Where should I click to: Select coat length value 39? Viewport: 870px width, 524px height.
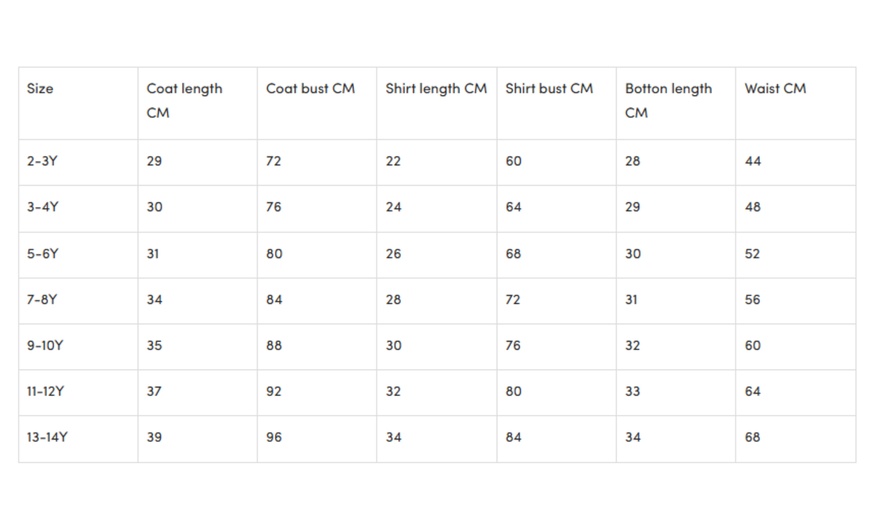[154, 438]
